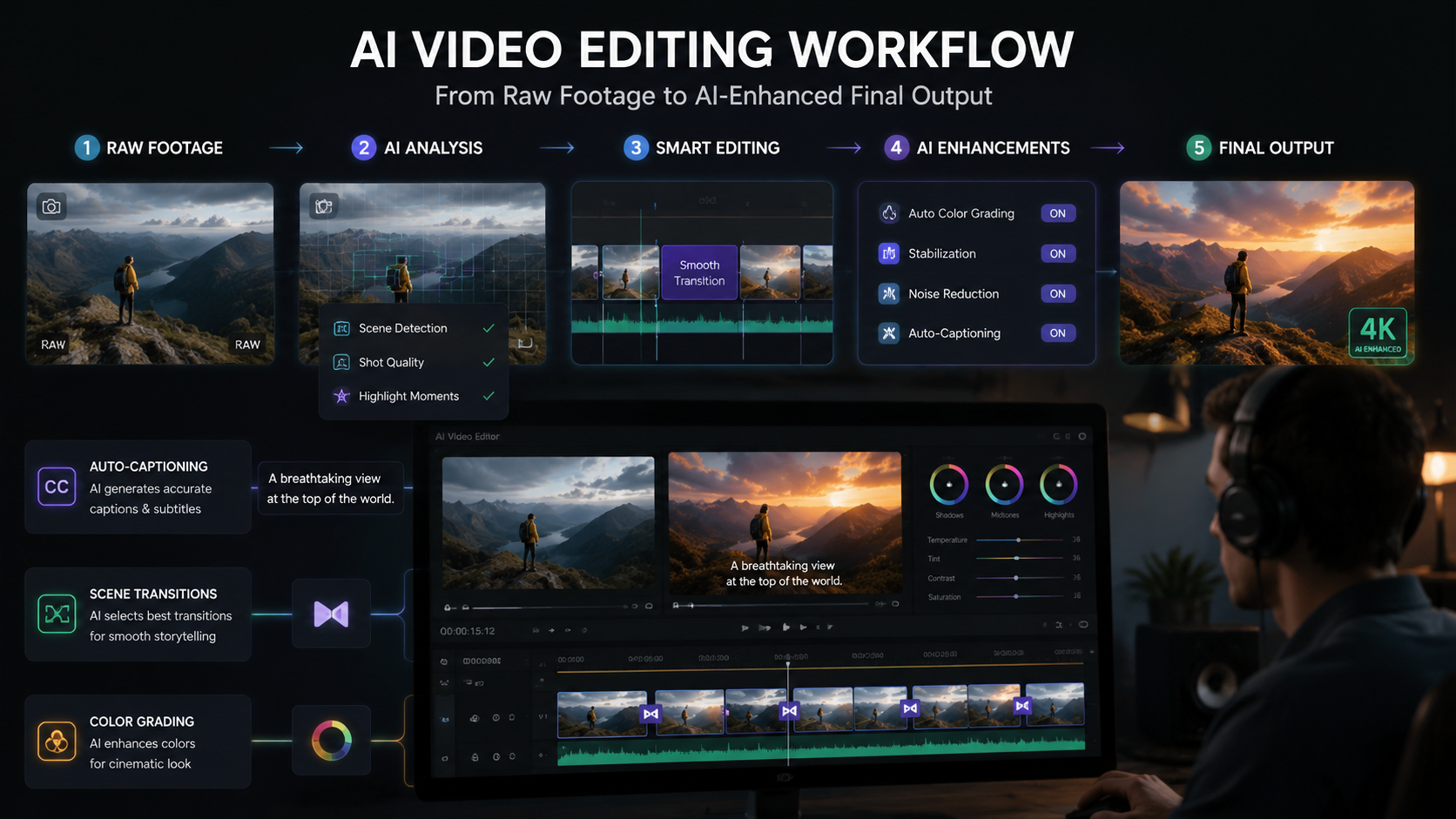Click the Smooth Transition block

[699, 272]
